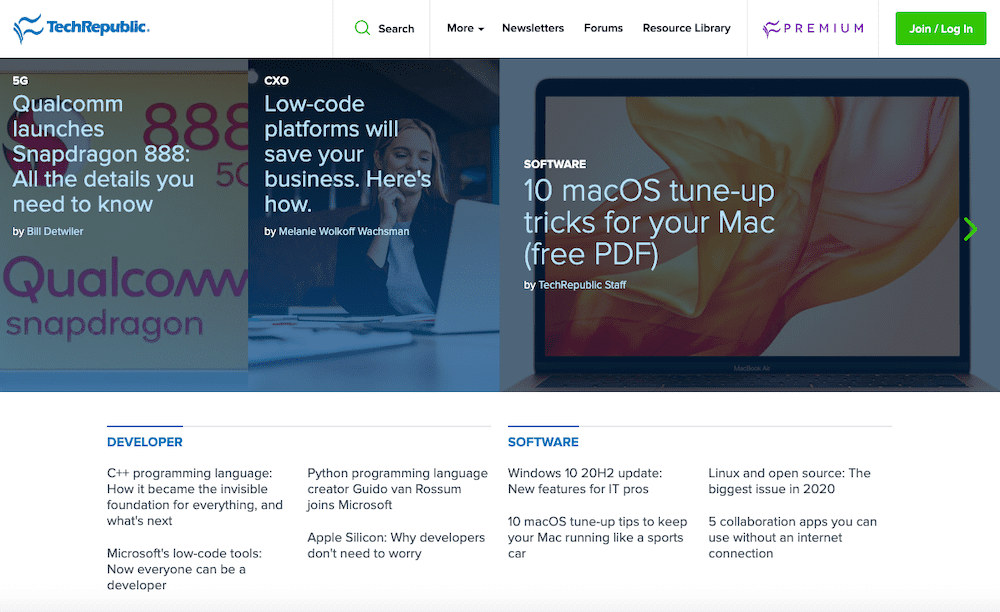Open the macOS tune-up tips sports car article

tap(598, 537)
